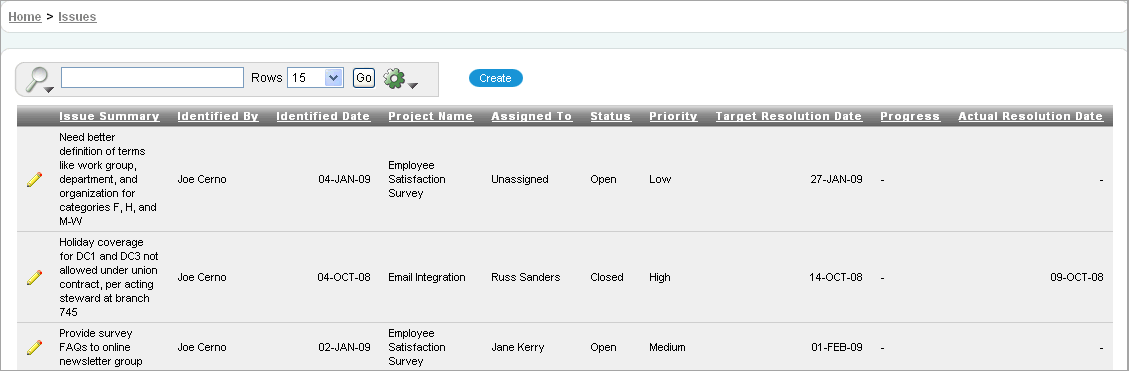Click the Target Resolution Date column header
Screen dimensions: 1129x371
point(789,116)
